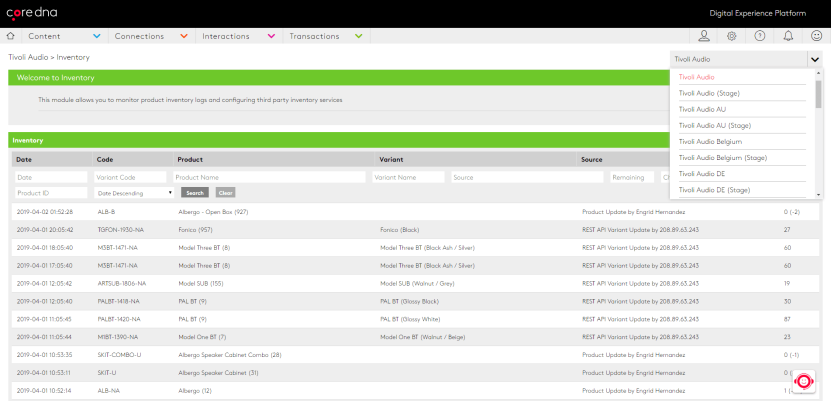Click the Remaining filter field
The width and height of the screenshot is (831, 401).
pos(632,177)
